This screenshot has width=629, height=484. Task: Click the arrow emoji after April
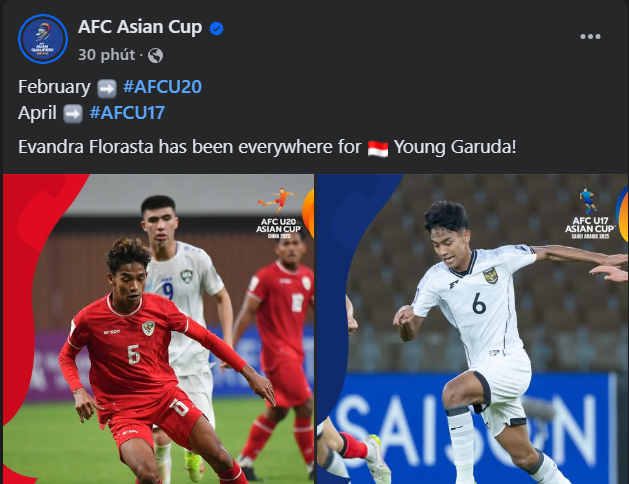[x=73, y=114]
